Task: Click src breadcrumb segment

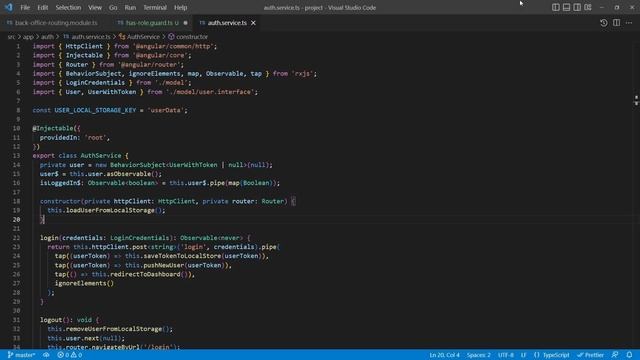Action: [x=11, y=37]
